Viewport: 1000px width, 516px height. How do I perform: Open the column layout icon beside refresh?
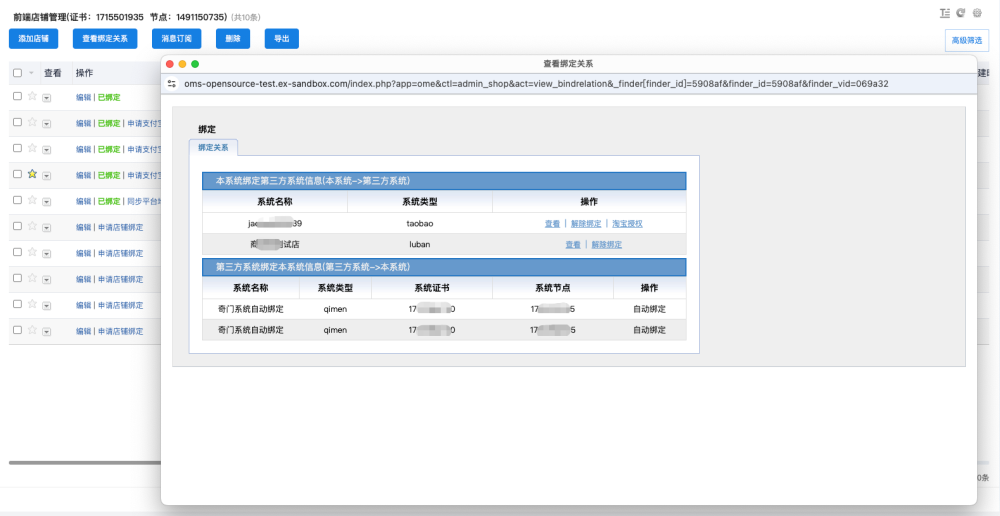click(x=945, y=13)
